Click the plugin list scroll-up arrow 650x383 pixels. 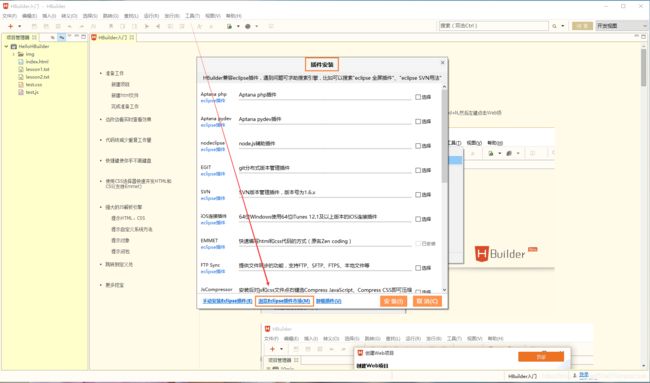tap(444, 87)
